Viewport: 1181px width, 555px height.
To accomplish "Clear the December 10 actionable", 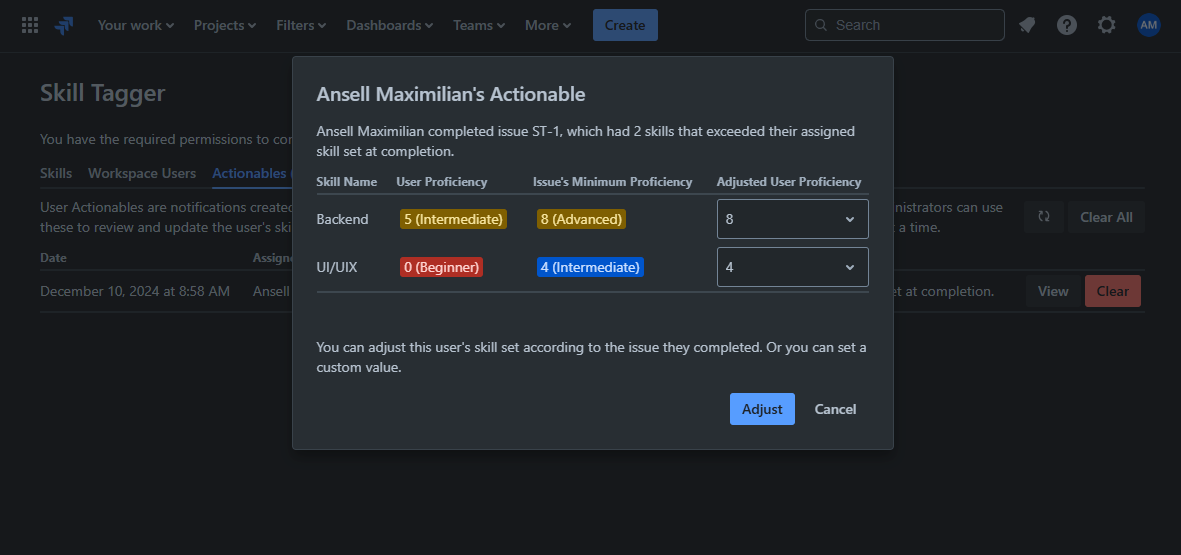I will click(x=1112, y=291).
